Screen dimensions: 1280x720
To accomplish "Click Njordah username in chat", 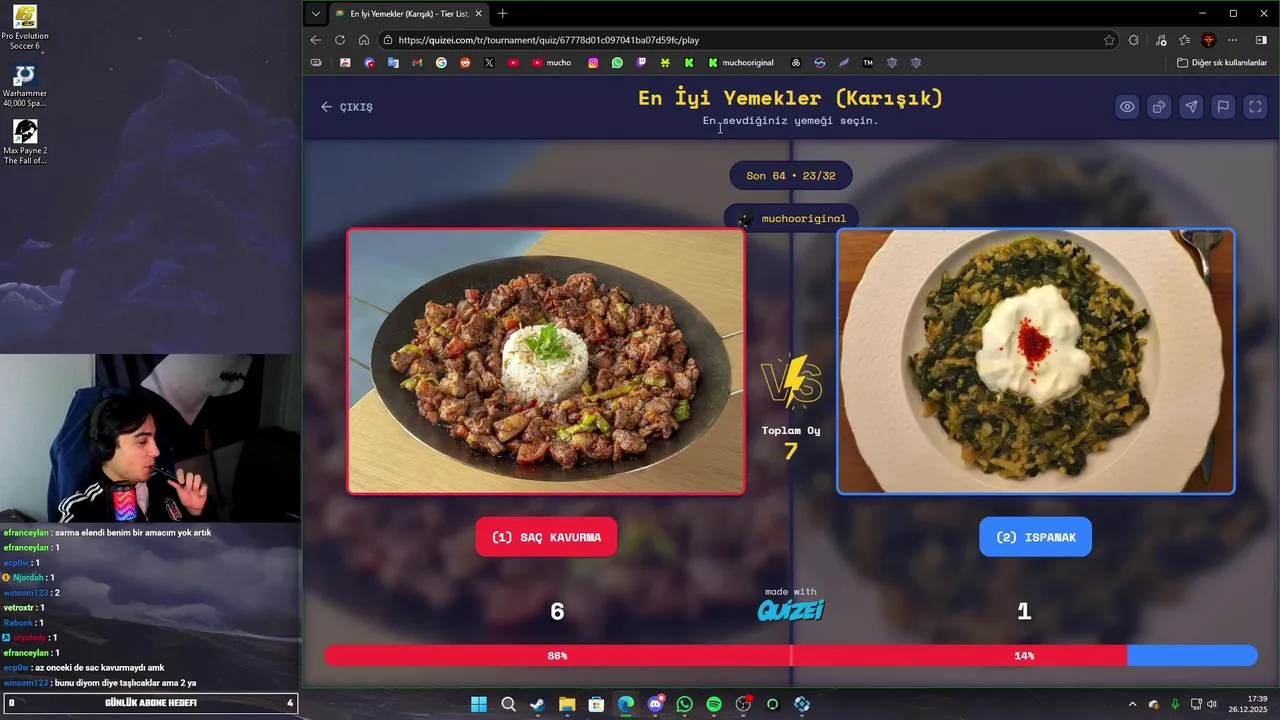I will [x=29, y=578].
